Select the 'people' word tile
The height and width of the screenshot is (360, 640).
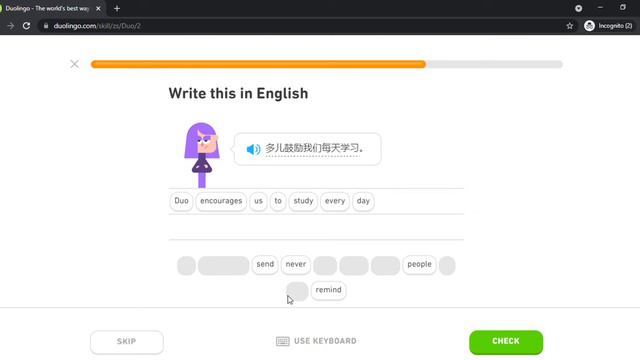tap(419, 264)
